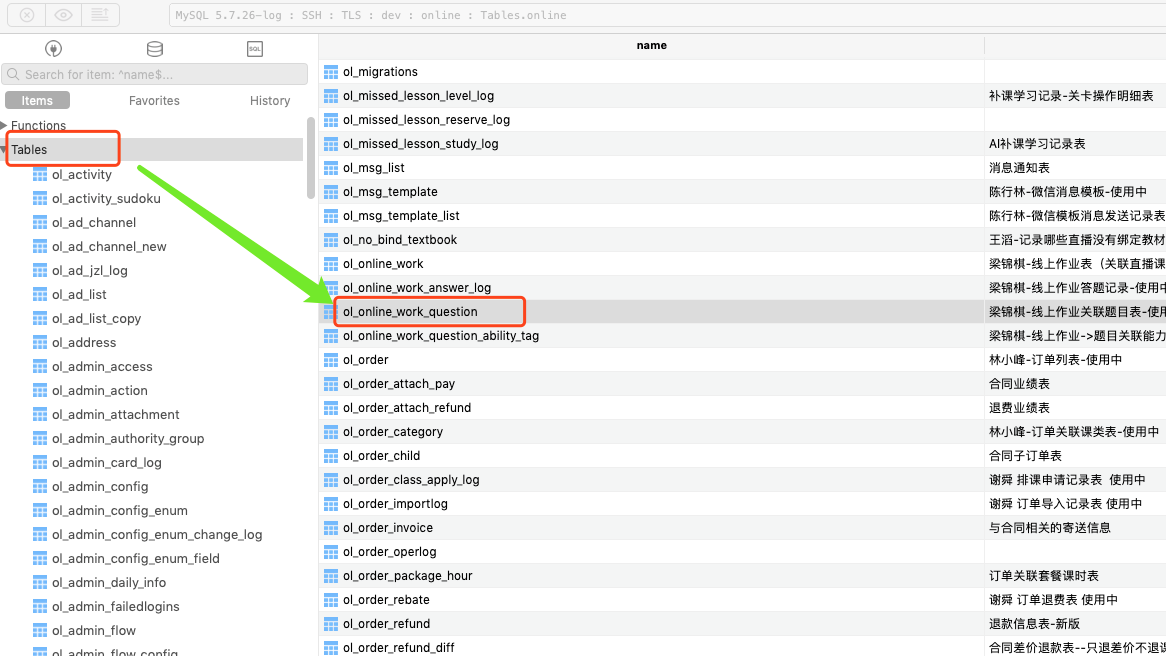The image size is (1166, 656).
Task: Select ol_admin_authority_group in sidebar
Action: (x=128, y=439)
